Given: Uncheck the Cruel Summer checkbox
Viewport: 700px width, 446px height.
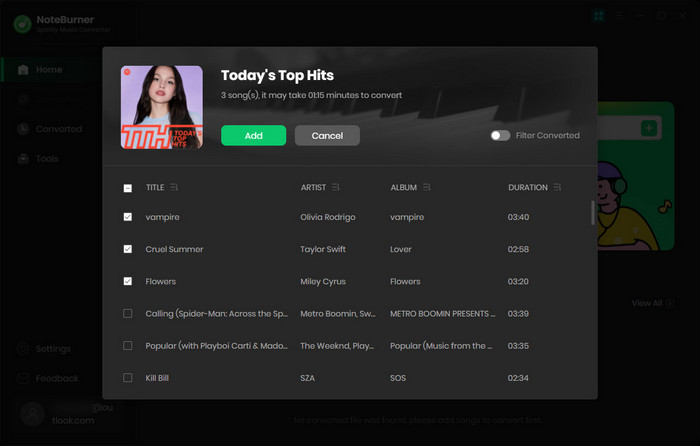Looking at the screenshot, I should 128,249.
